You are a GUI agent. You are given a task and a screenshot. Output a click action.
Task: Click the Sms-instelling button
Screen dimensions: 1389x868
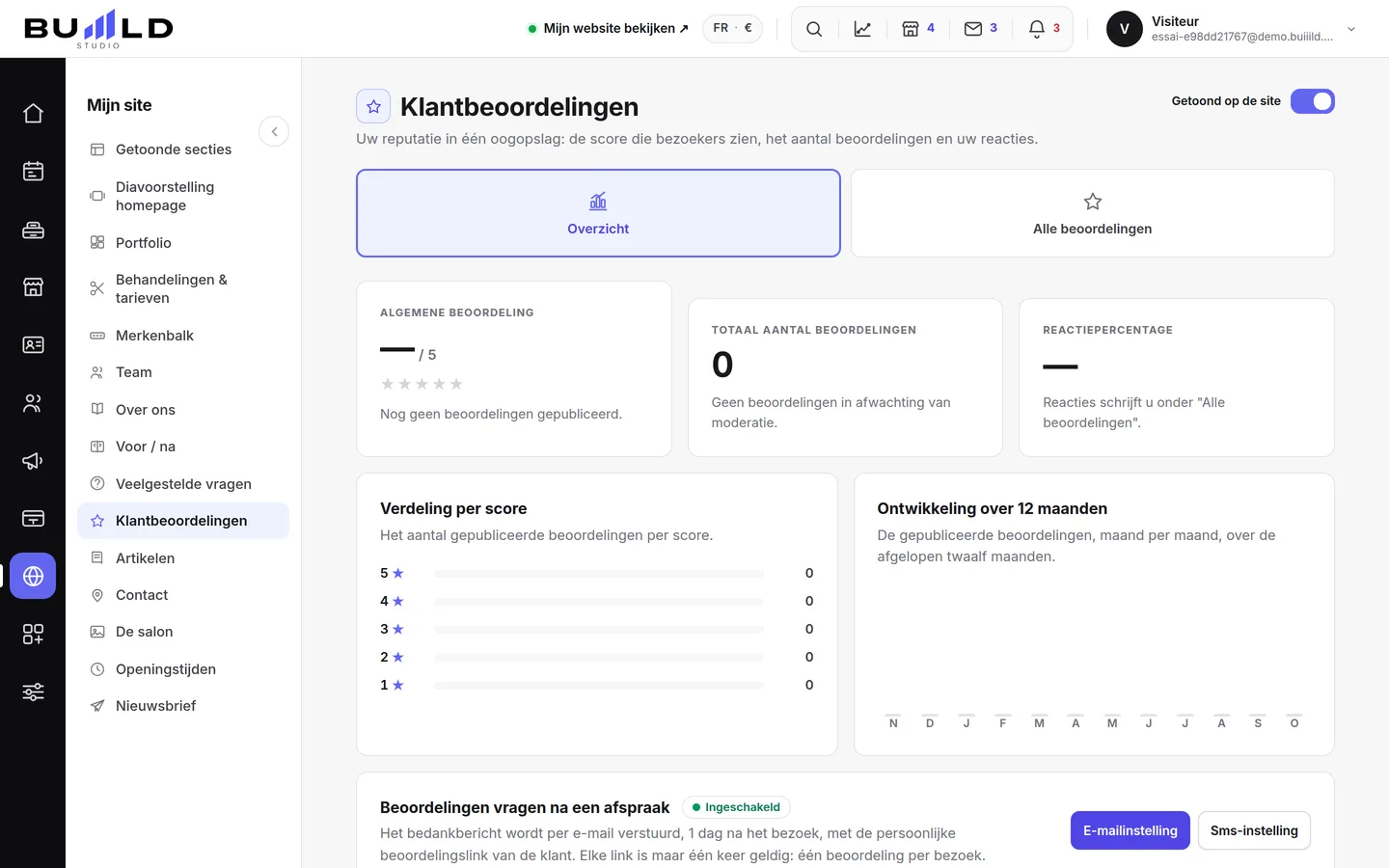point(1254,830)
